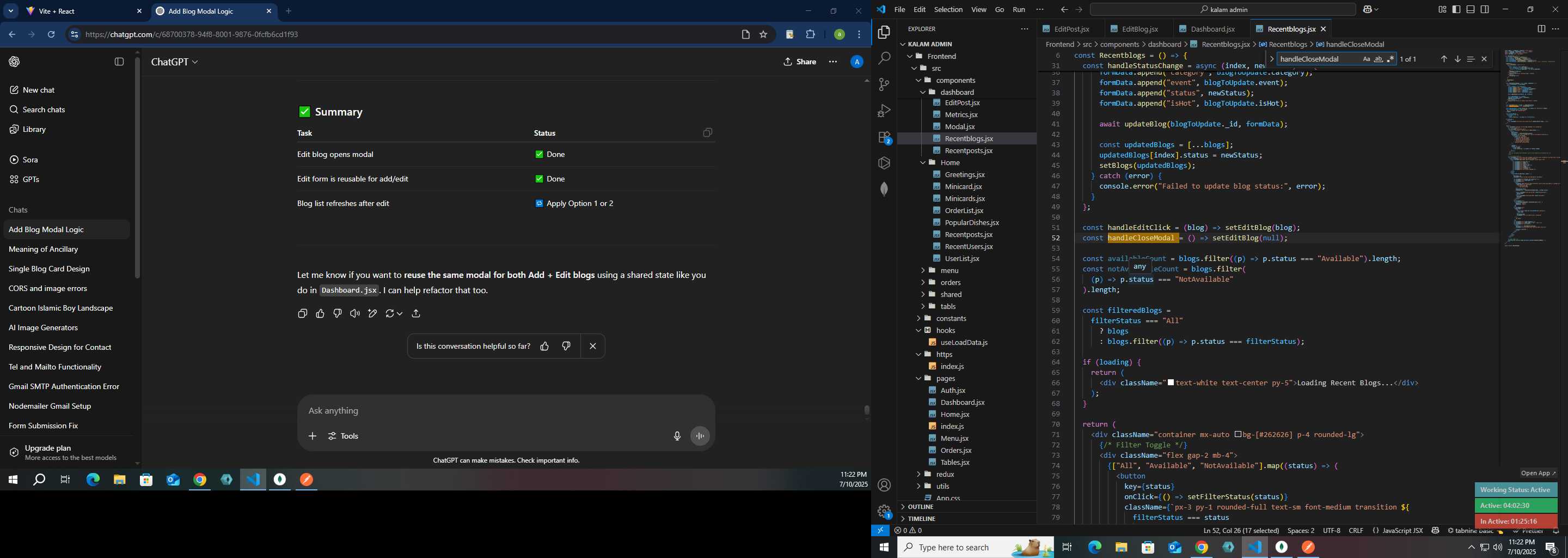Click the plus attach icon in prompt box

point(313,436)
